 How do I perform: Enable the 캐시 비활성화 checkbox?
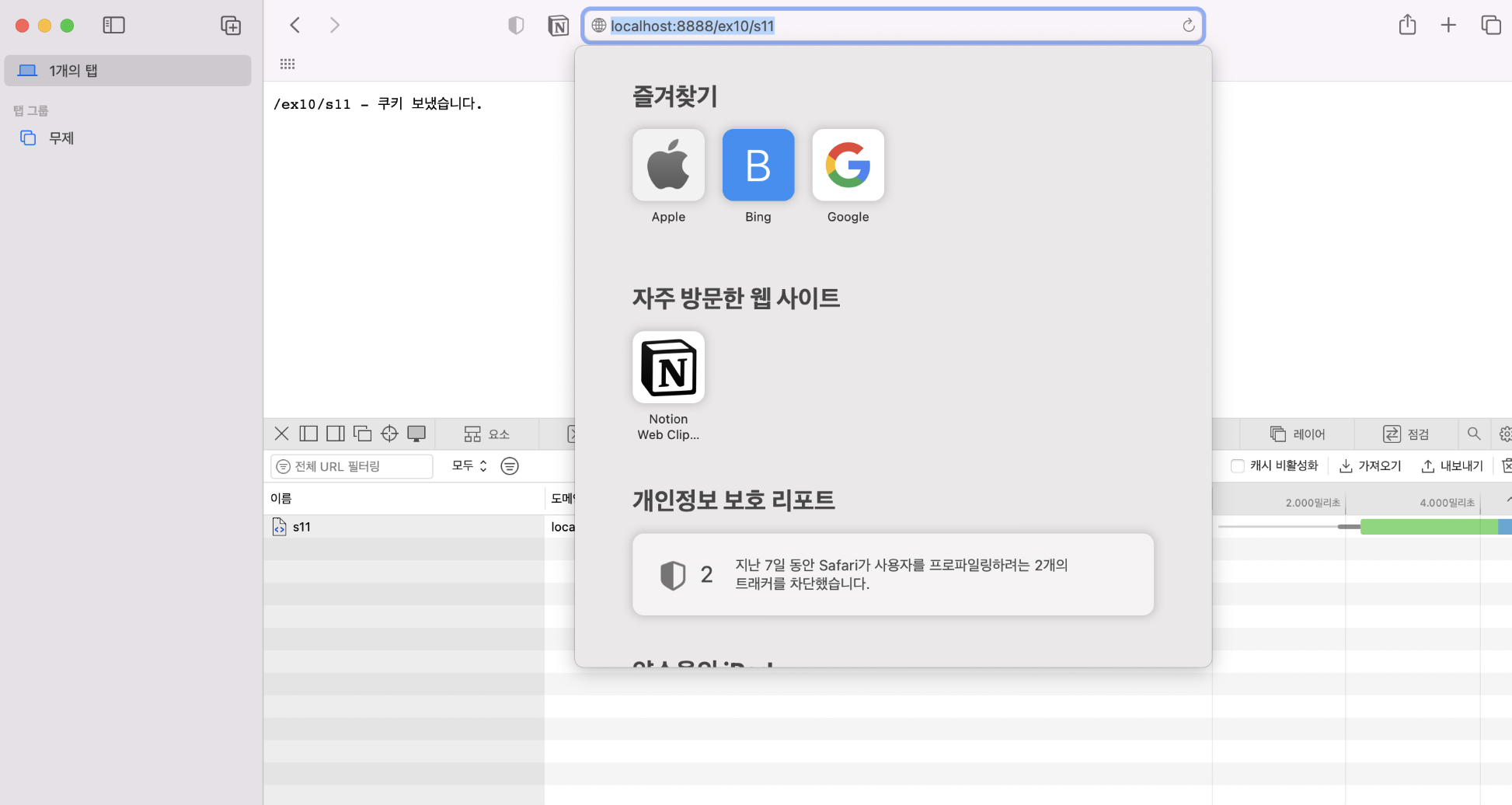pyautogui.click(x=1238, y=465)
